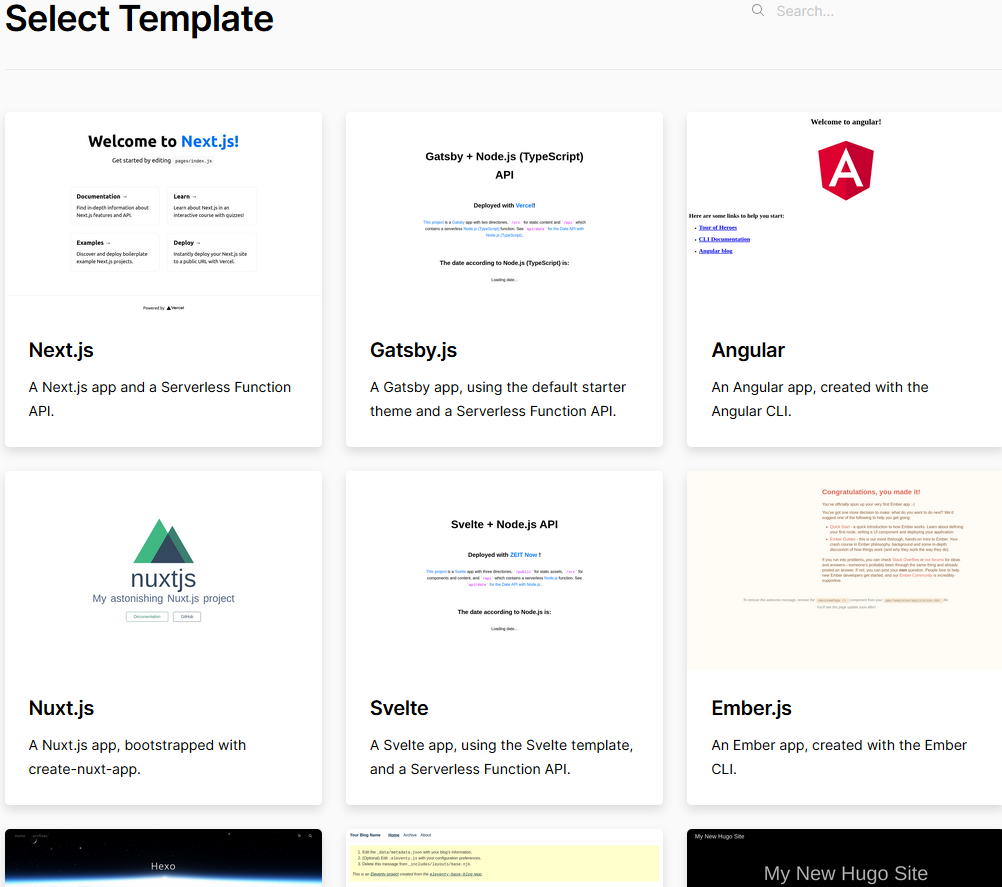Select the yellow Eleventy blog preview thumbnail
Viewport: 1002px width, 887px height.
504,858
